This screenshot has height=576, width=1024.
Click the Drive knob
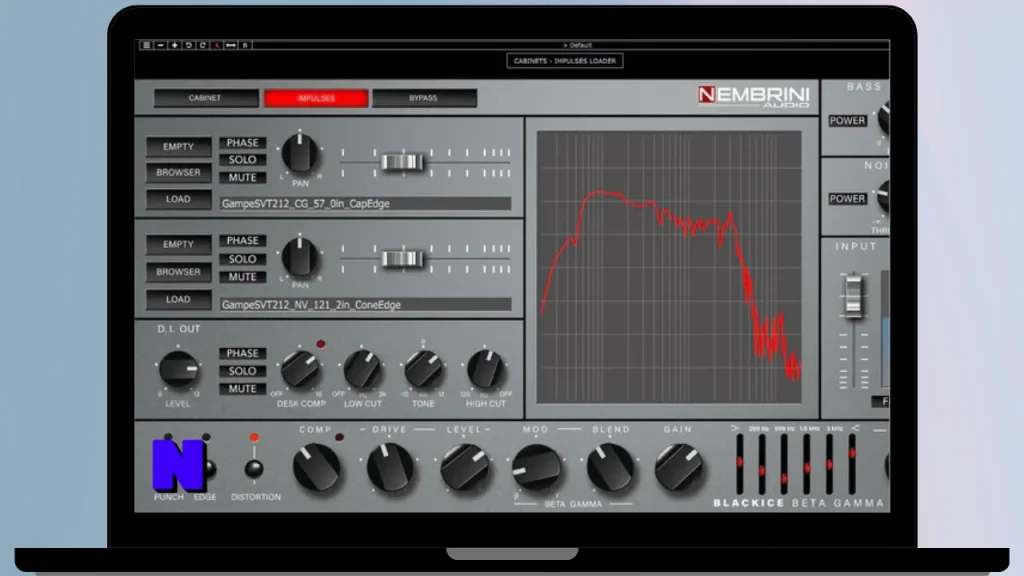[391, 468]
